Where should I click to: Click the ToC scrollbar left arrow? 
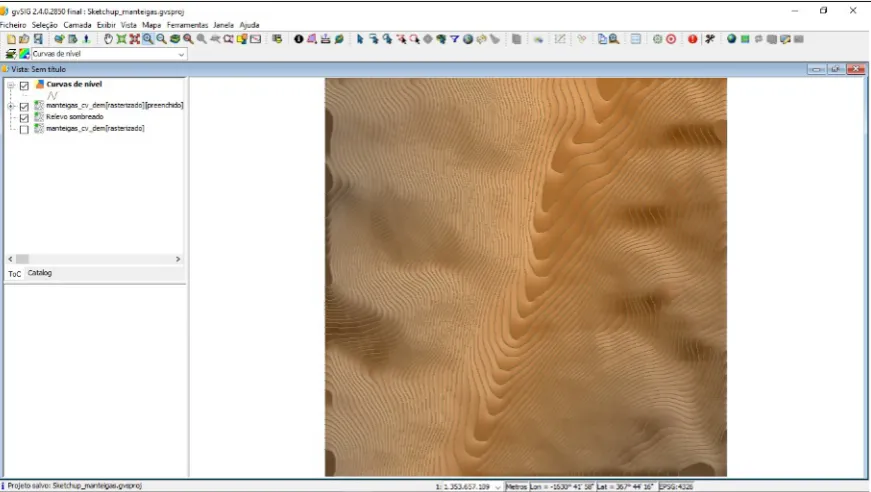pos(11,259)
